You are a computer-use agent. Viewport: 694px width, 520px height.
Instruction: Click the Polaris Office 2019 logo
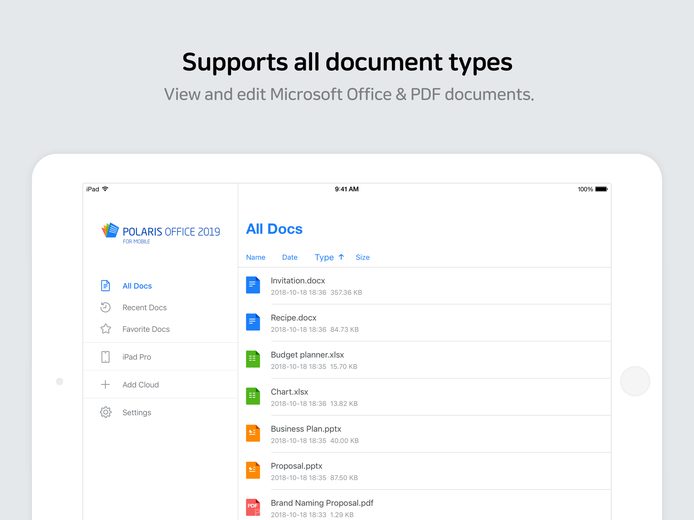(161, 233)
